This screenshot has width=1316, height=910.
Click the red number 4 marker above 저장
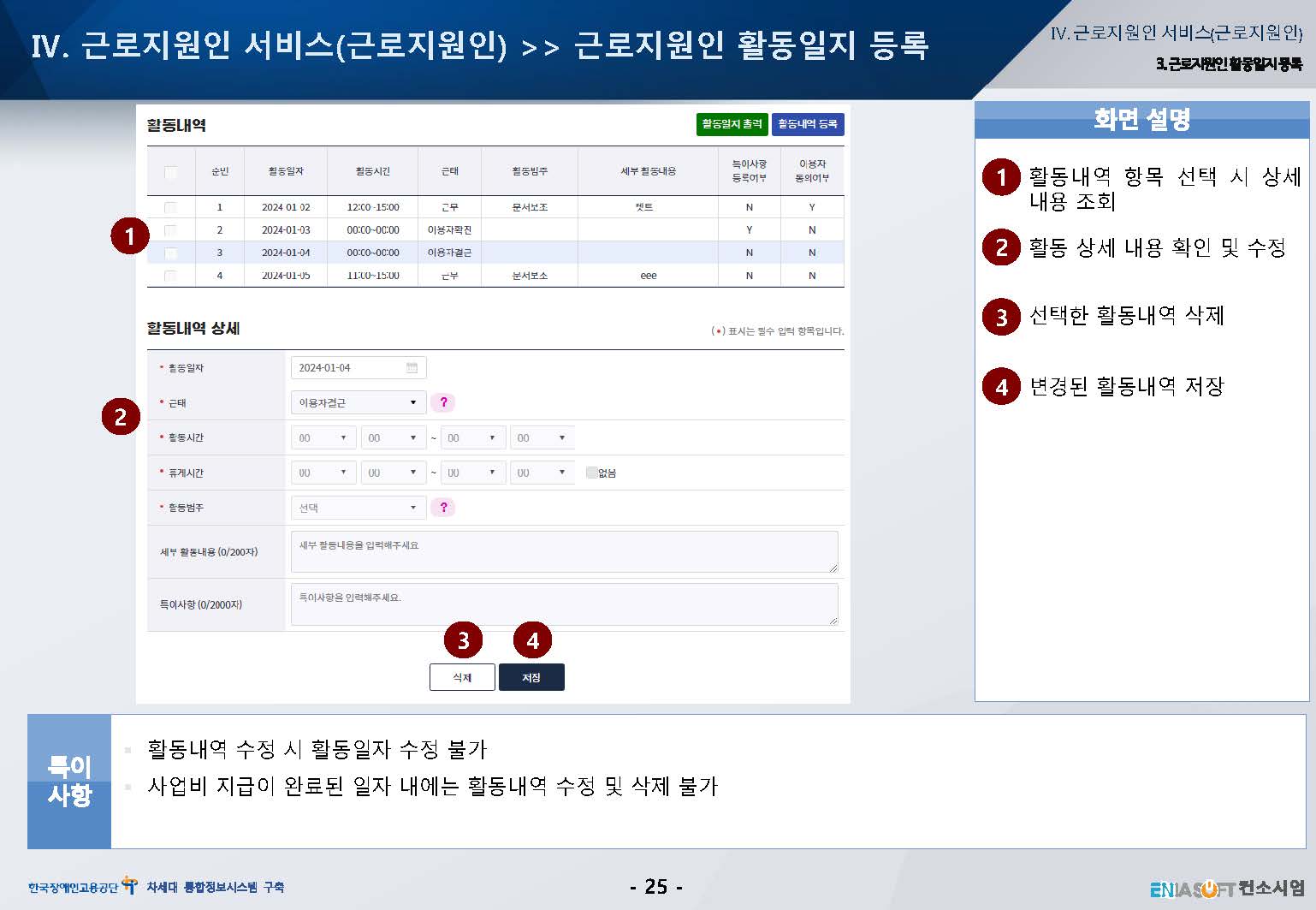[x=532, y=640]
